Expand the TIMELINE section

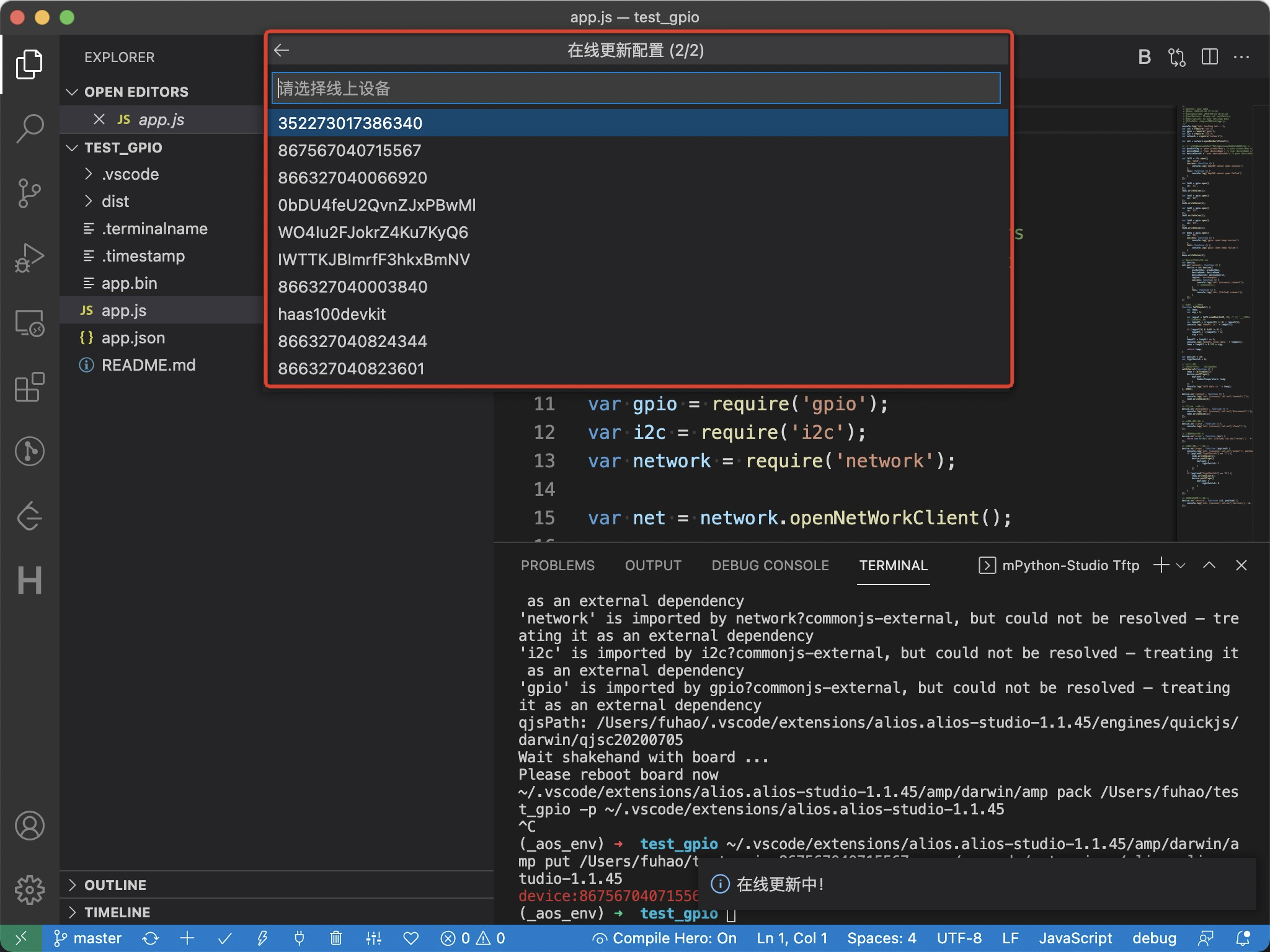click(72, 912)
